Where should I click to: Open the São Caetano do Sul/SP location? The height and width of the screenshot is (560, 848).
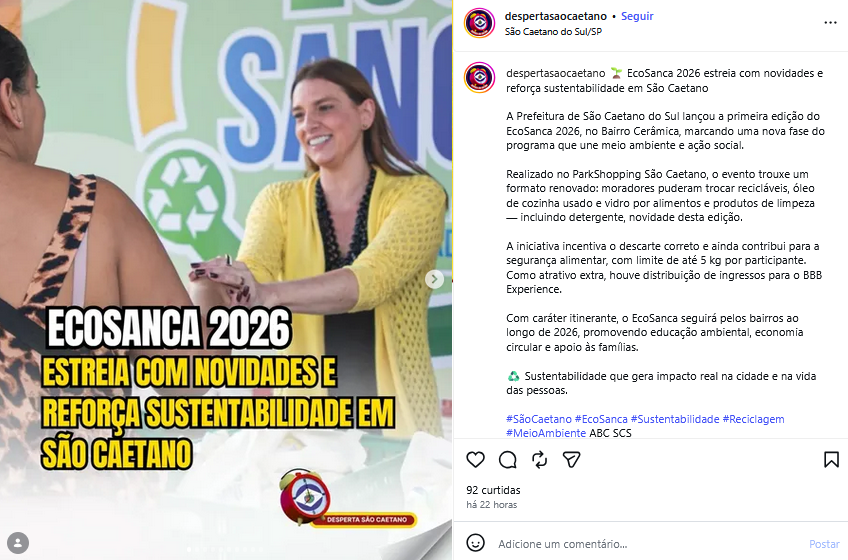(x=553, y=31)
